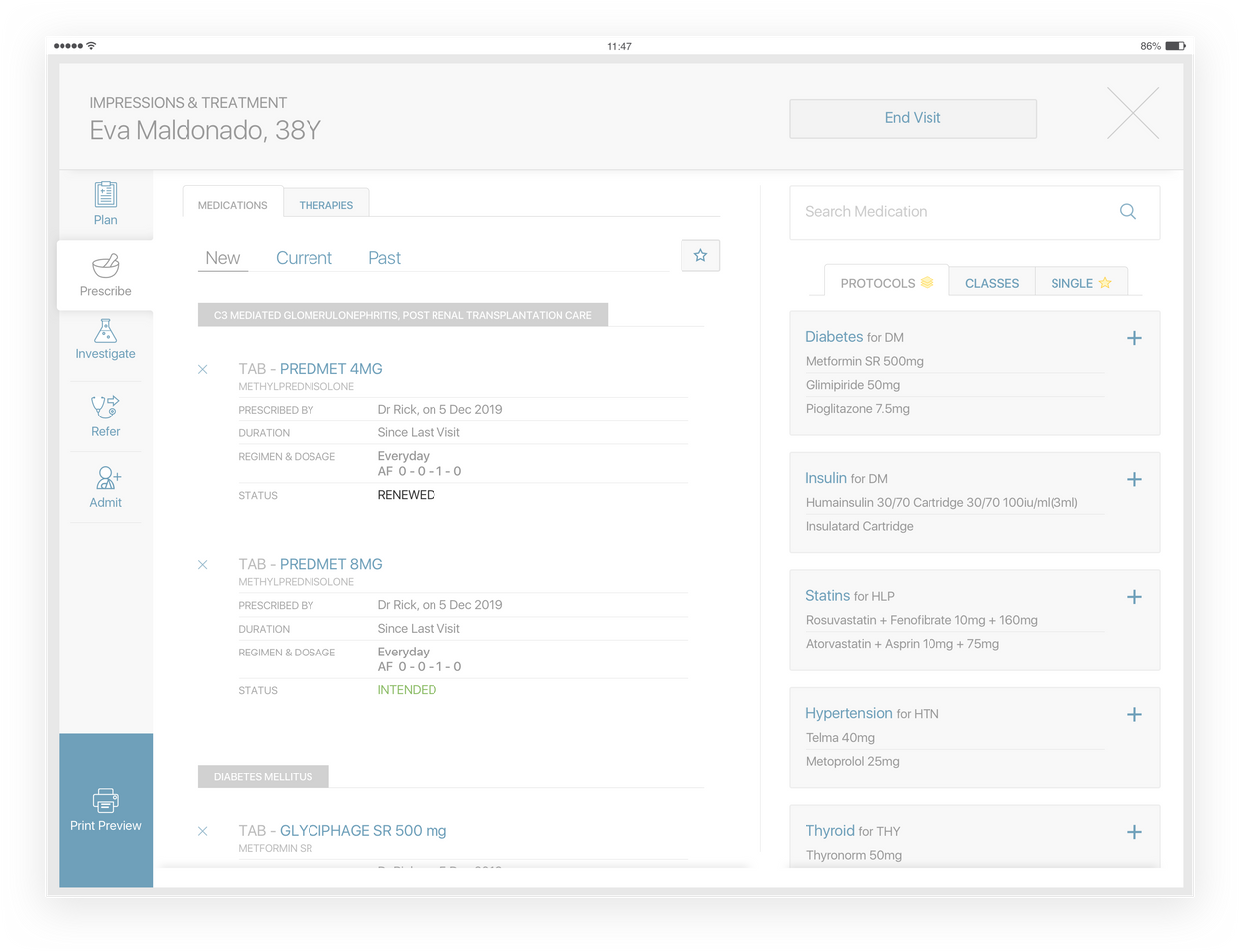Add the Insulin protocol with plus
This screenshot has width=1240, height=952.
1134,479
